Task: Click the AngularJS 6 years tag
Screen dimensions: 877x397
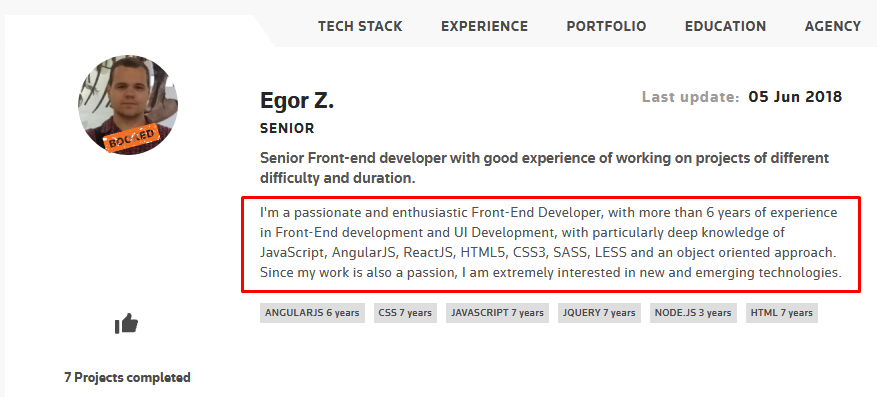Action: pos(312,313)
